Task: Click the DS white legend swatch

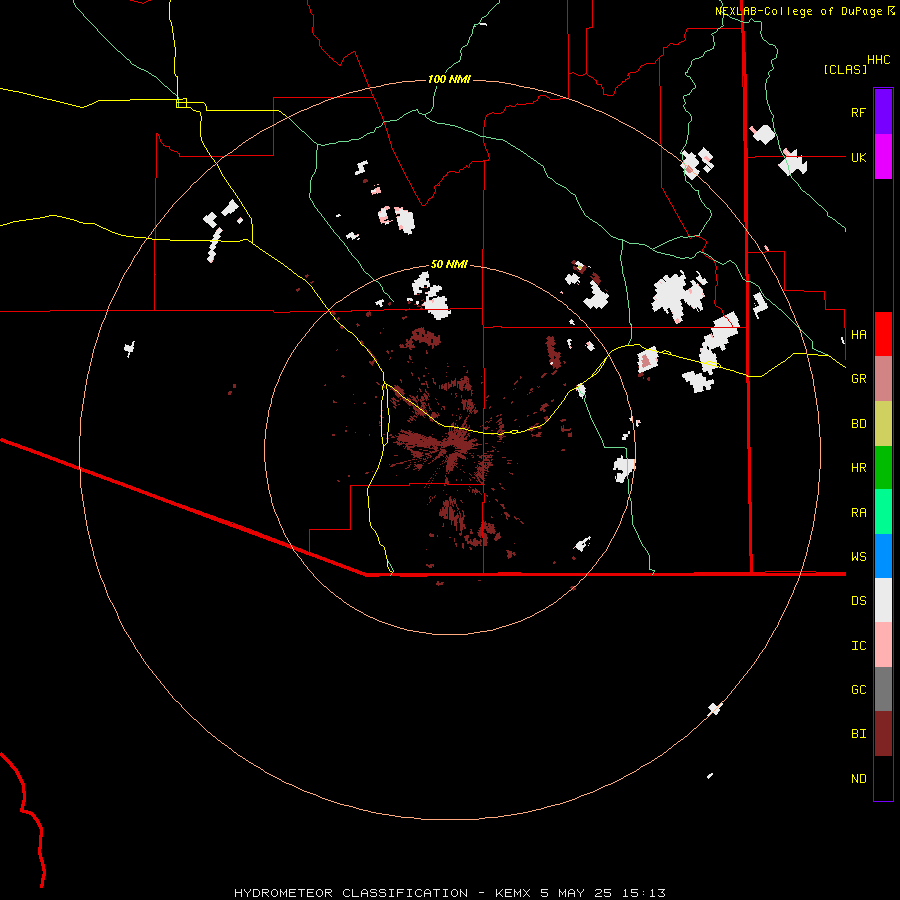Action: [883, 600]
